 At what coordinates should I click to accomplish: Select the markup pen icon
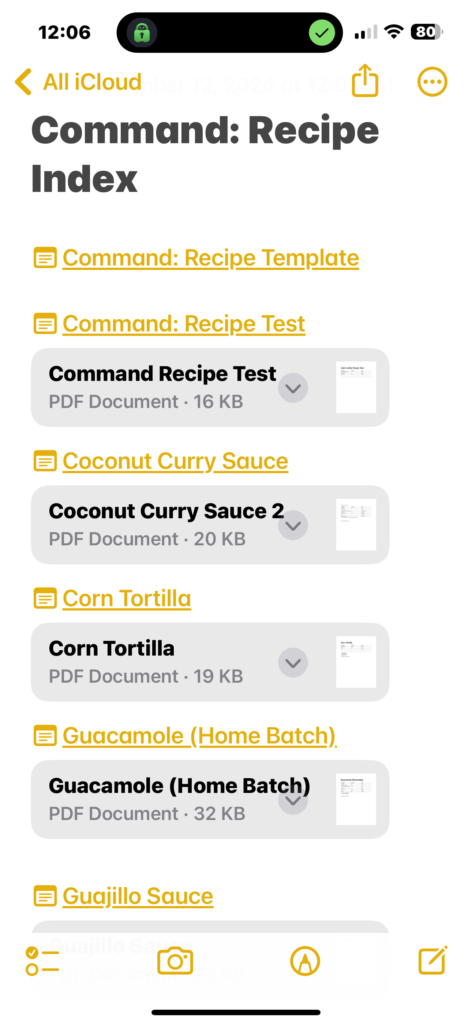tap(305, 961)
